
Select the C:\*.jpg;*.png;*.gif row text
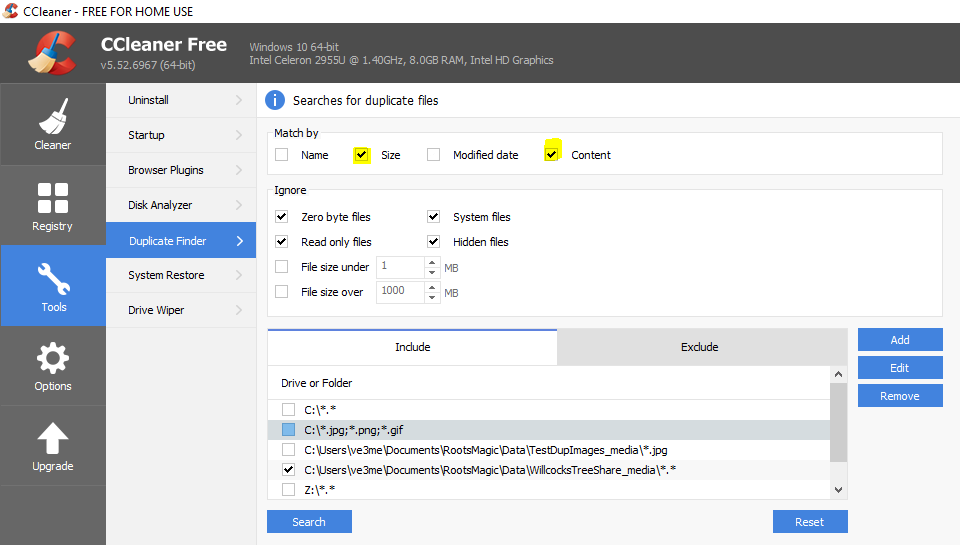click(x=354, y=430)
